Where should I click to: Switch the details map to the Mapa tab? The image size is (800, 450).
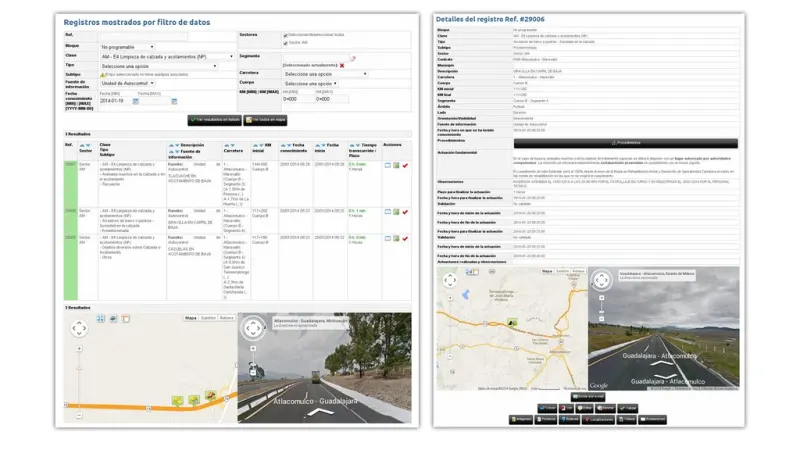547,271
